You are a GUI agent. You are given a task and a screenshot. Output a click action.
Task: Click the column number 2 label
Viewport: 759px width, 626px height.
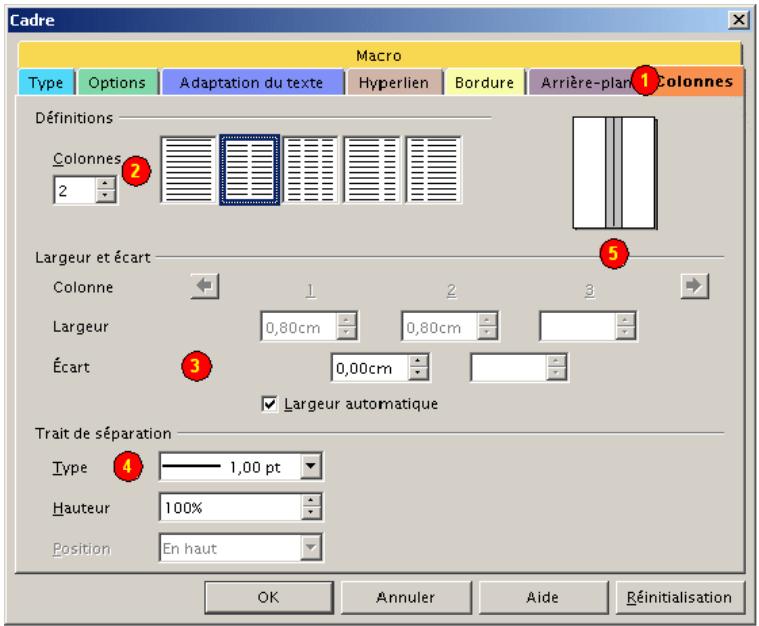pos(451,290)
